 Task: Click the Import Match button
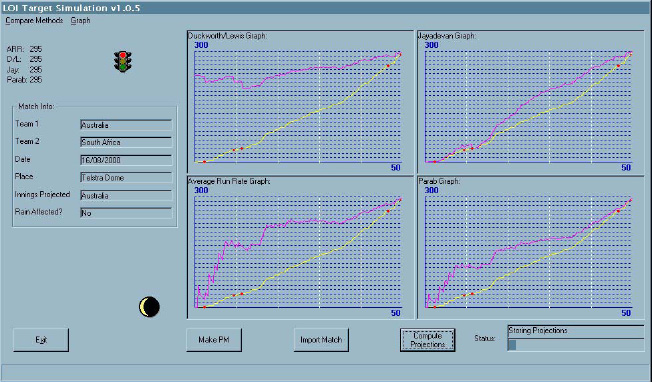[321, 340]
